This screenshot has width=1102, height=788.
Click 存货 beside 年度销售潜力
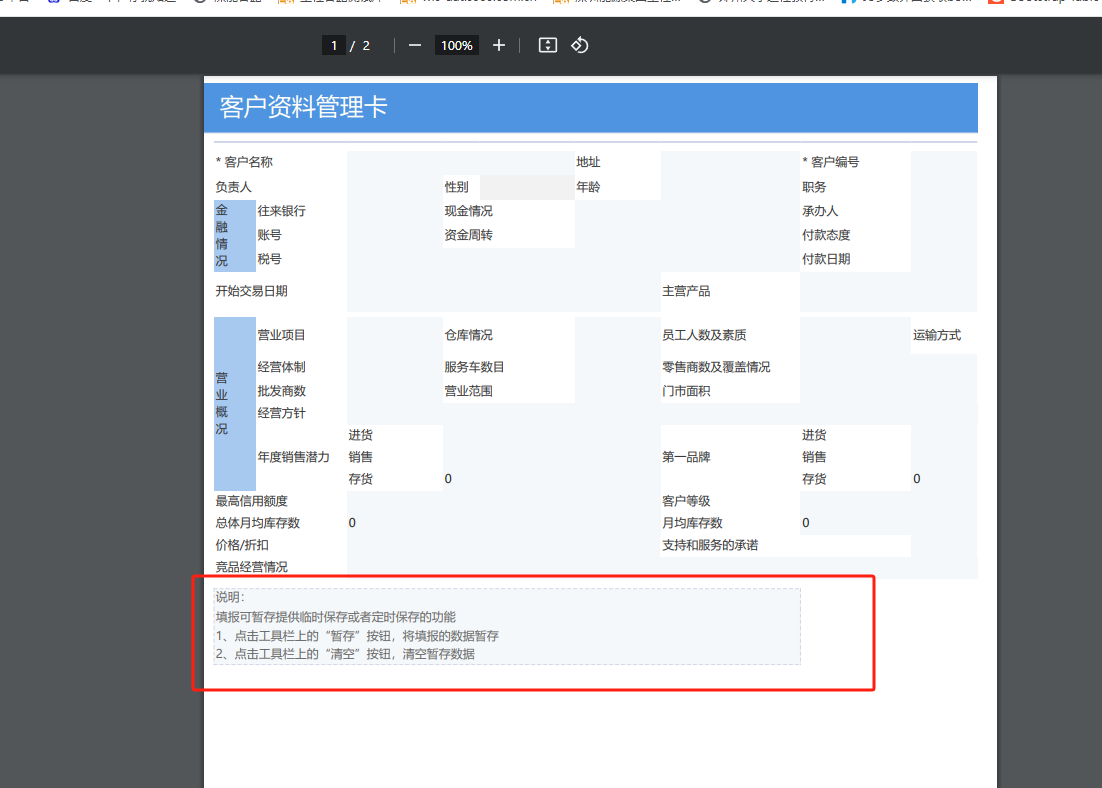361,479
